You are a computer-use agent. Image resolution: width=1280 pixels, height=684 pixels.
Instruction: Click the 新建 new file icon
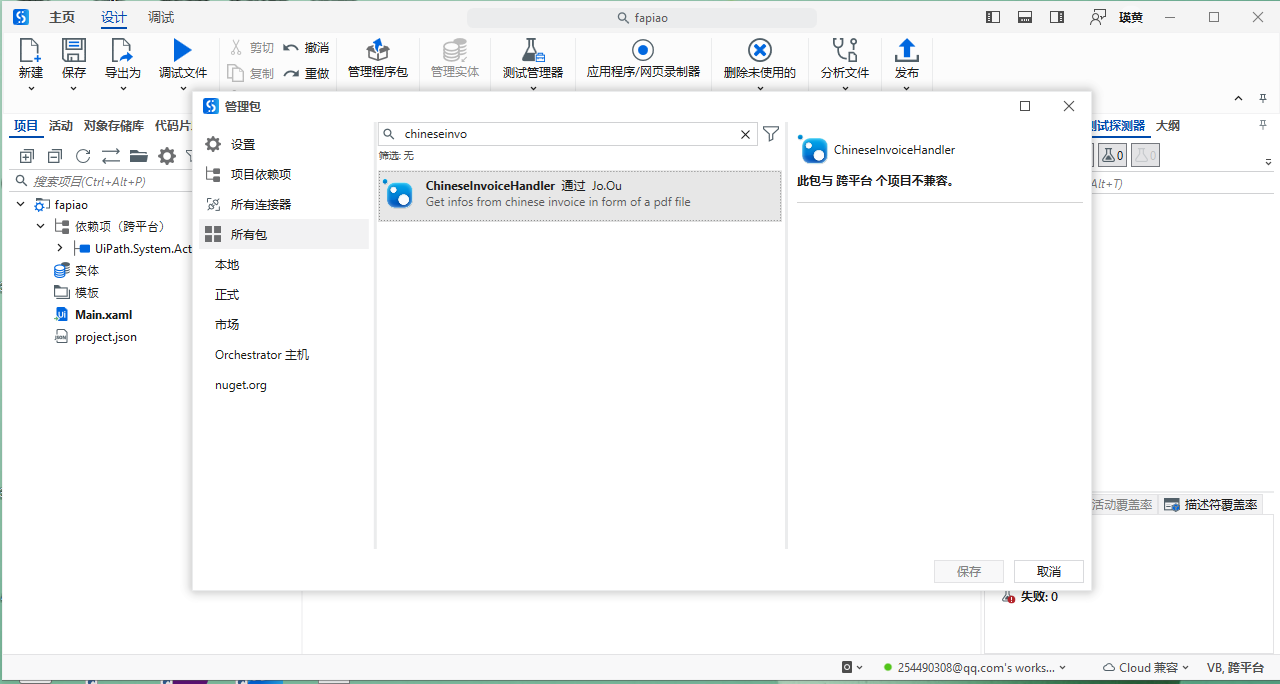pos(31,50)
